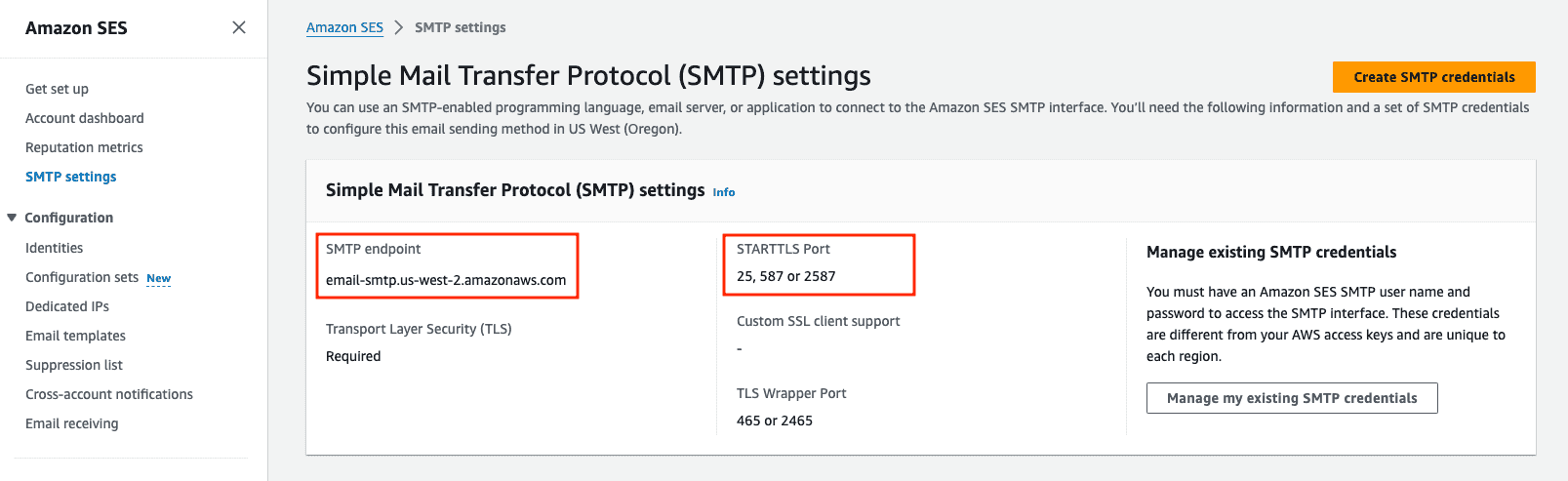
Task: Open Suppression list page
Action: click(x=74, y=365)
